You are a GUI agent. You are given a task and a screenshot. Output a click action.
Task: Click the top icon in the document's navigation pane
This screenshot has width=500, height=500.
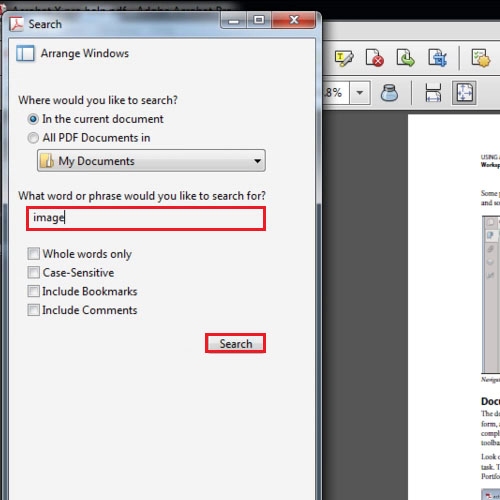coord(490,222)
